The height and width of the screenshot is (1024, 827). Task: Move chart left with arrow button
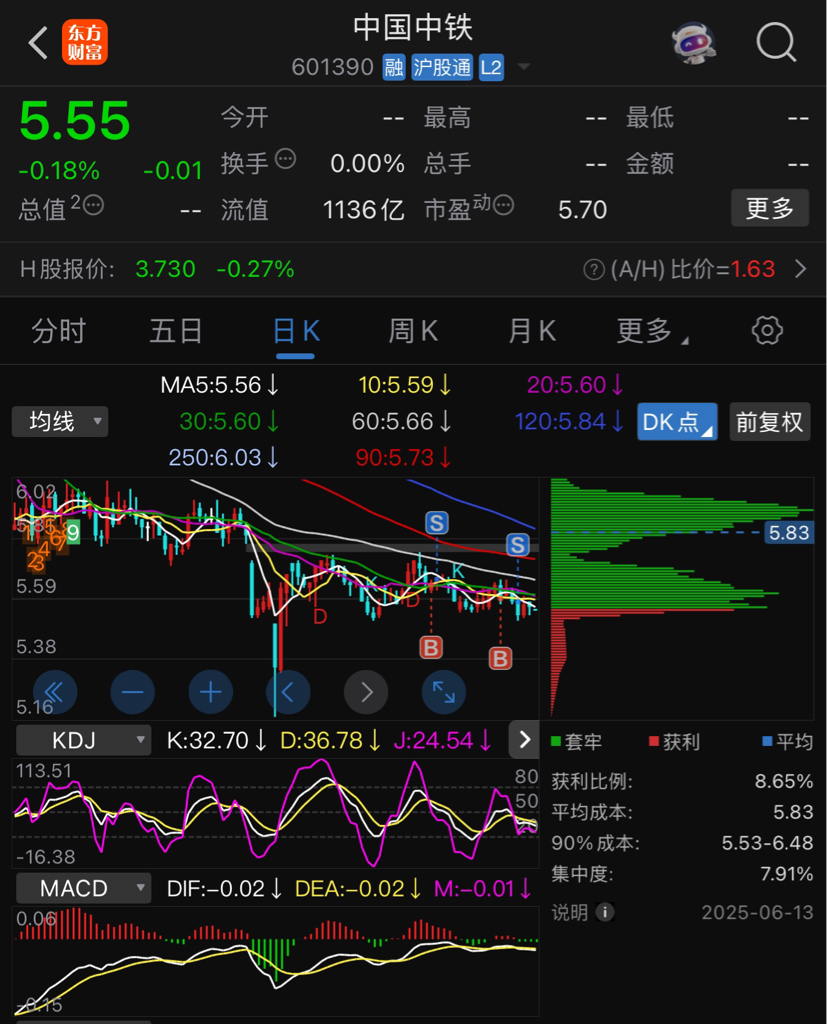click(288, 692)
